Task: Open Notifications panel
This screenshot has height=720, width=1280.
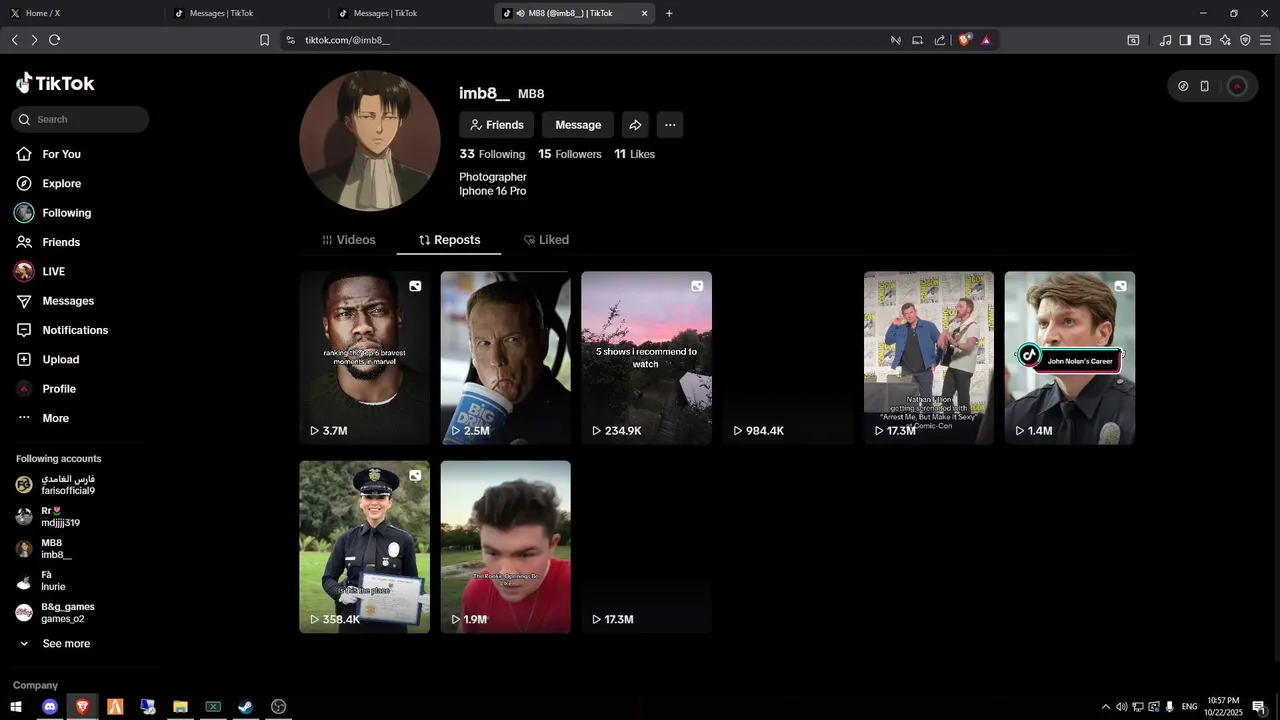Action: point(62,330)
